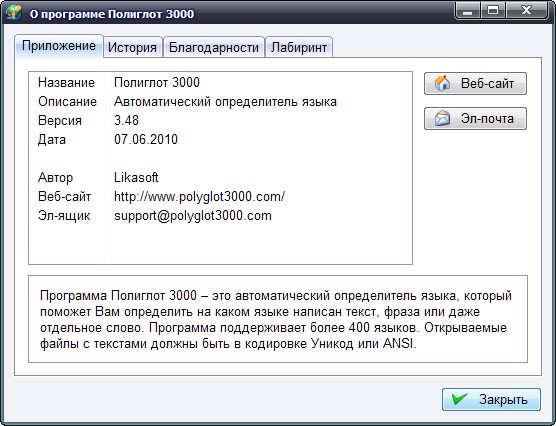Click text Автоматический определитель языка
The height and width of the screenshot is (426, 556).
(225, 102)
